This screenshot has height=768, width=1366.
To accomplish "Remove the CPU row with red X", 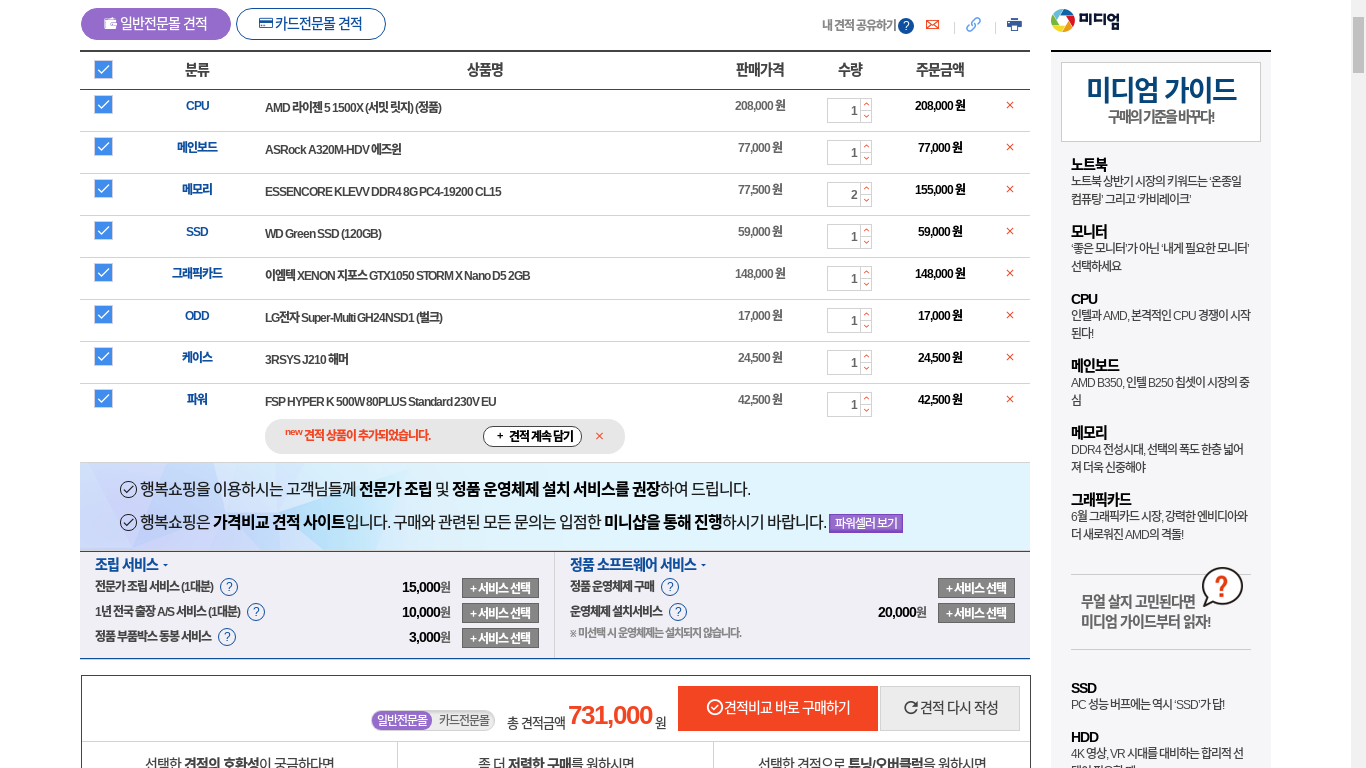I will point(1010,105).
